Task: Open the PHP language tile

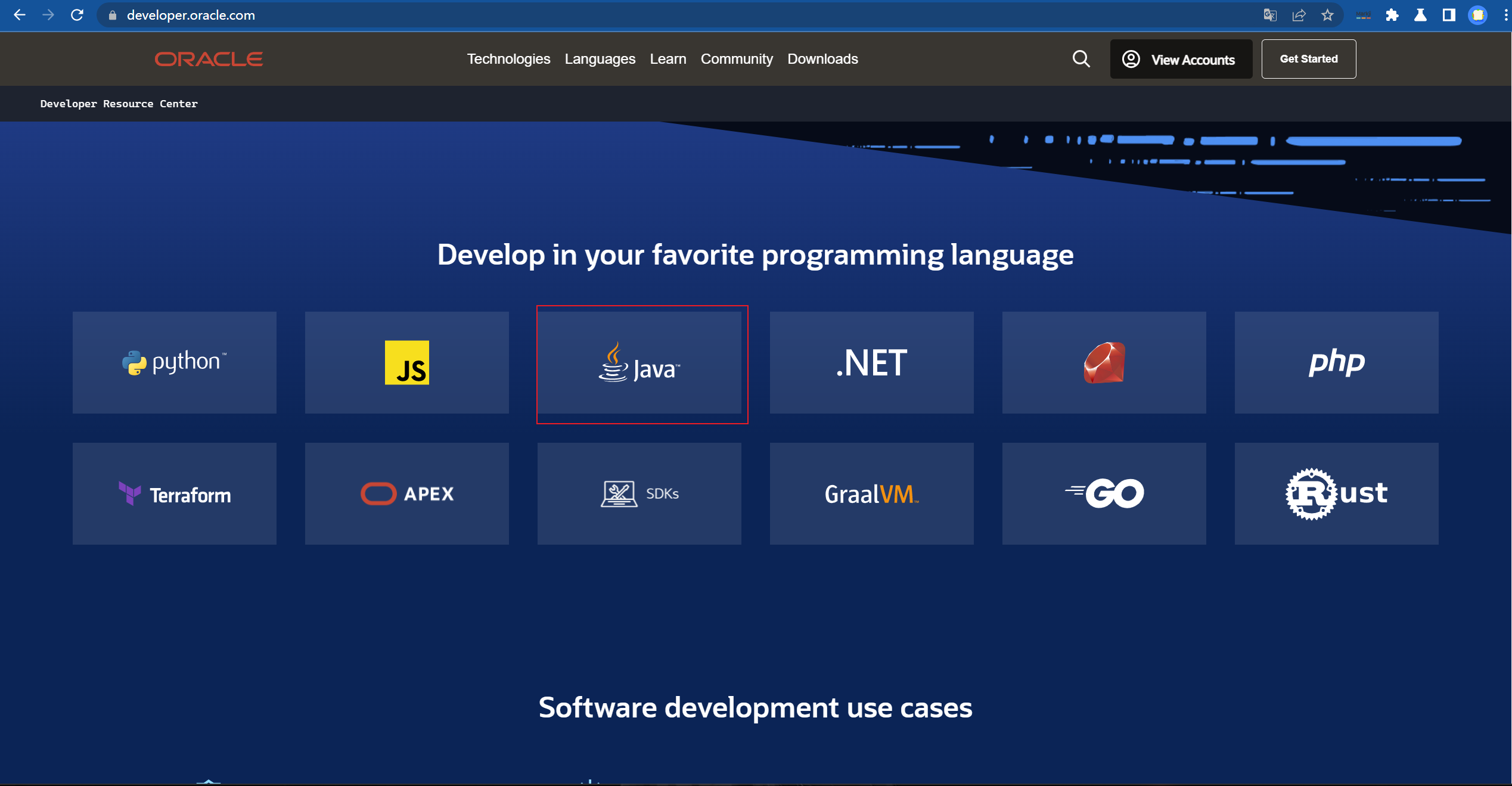Action: 1337,362
